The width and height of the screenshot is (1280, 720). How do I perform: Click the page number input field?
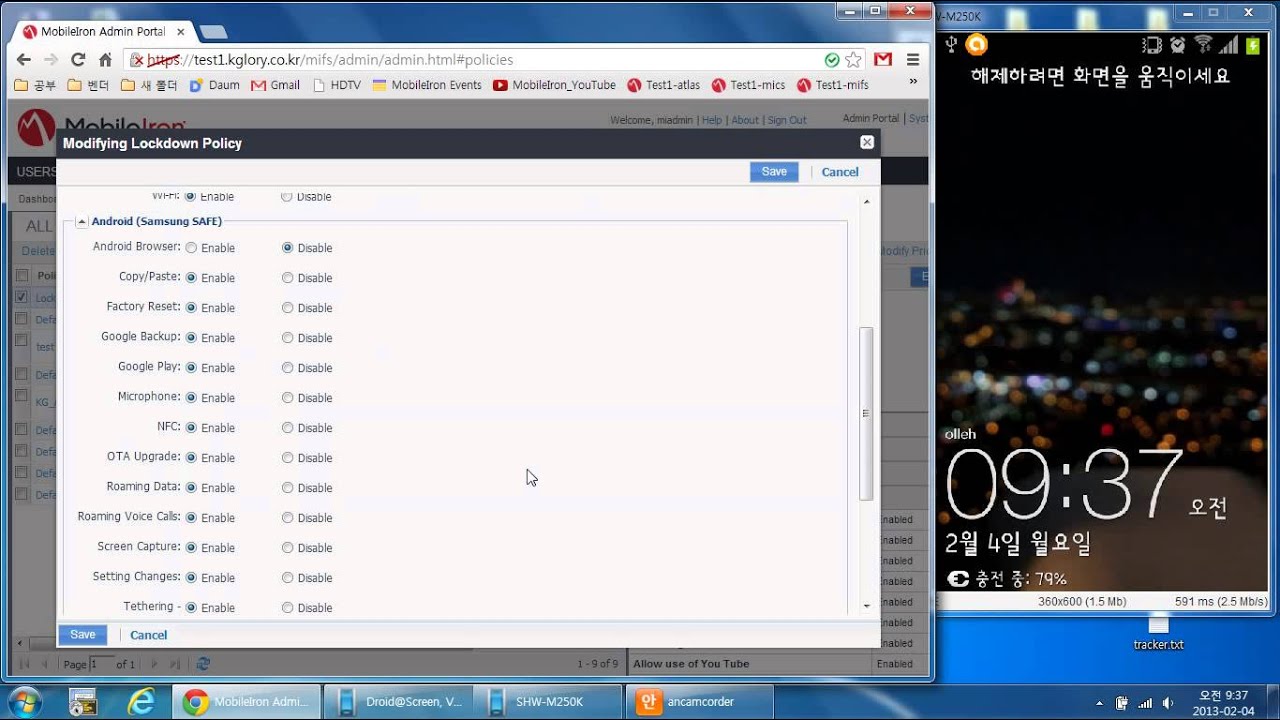101,664
